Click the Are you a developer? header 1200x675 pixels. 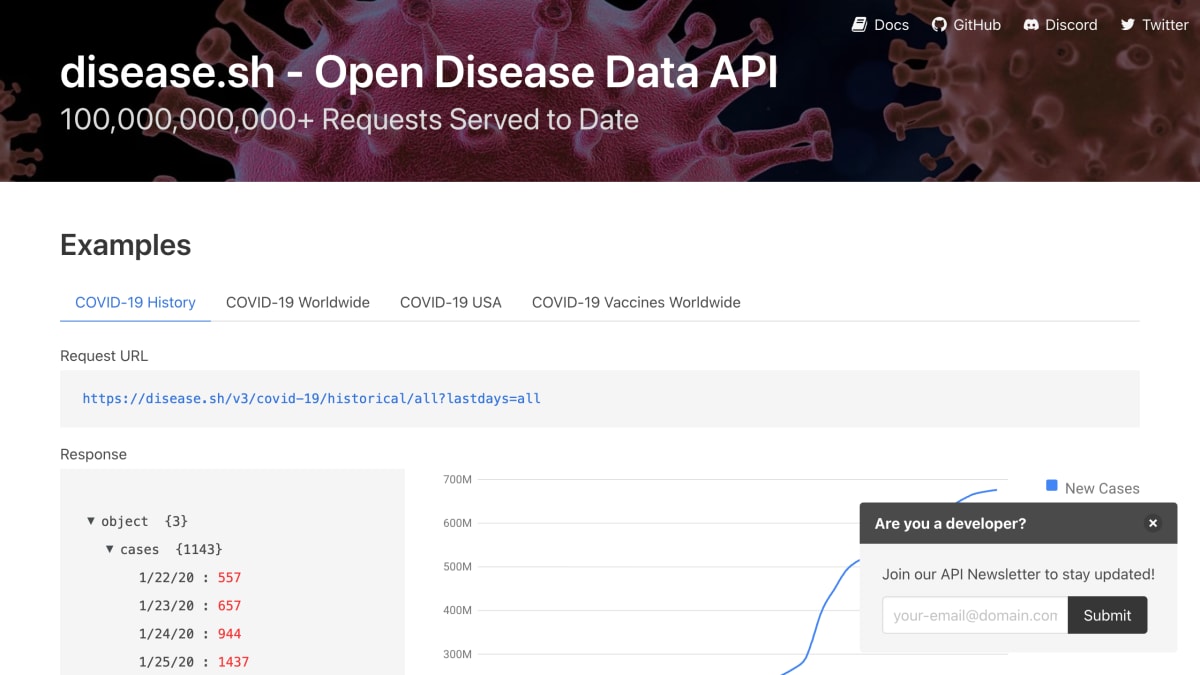950,523
